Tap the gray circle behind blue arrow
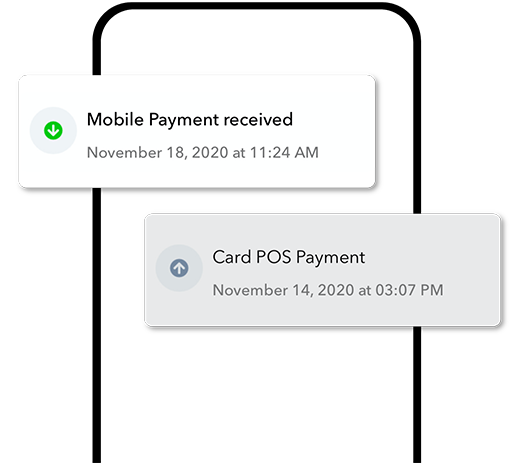This screenshot has width=520, height=463. point(179,268)
